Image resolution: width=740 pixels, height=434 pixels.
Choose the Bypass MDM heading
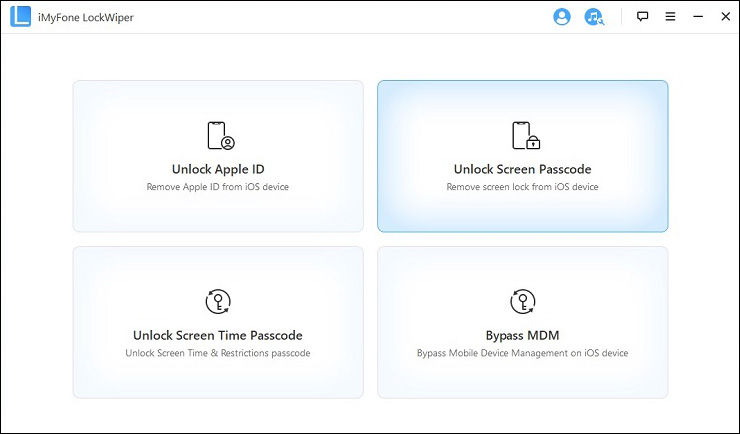(522, 335)
